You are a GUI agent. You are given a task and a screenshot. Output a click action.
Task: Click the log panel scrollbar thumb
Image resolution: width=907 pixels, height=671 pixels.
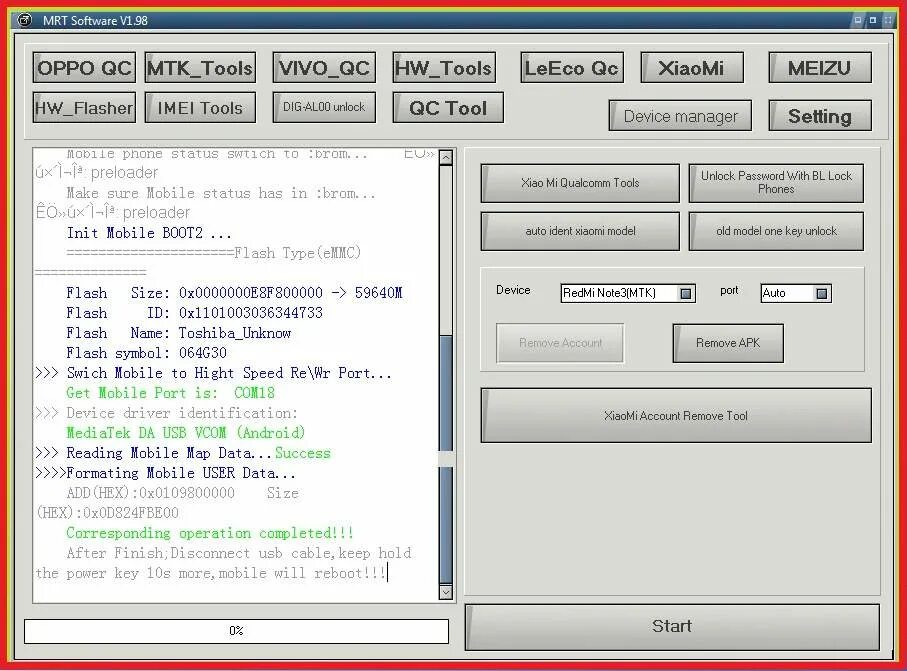[x=445, y=460]
